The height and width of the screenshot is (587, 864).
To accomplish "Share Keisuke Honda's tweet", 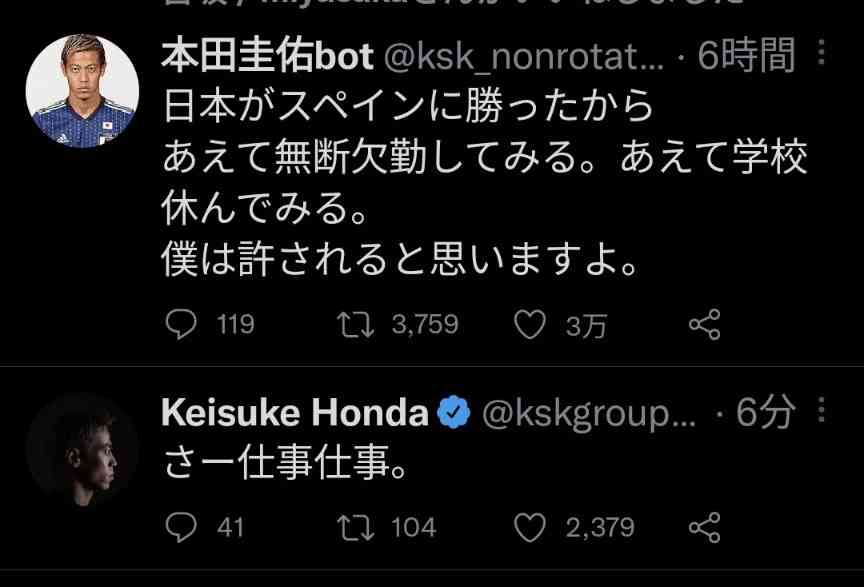I will click(x=704, y=526).
